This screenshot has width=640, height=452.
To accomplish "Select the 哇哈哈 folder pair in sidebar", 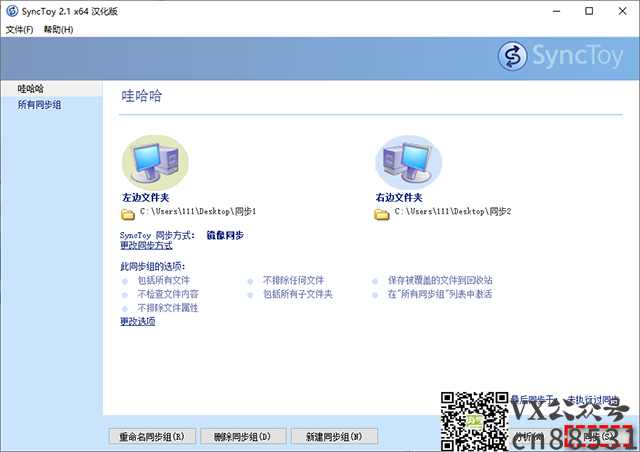I will (51, 89).
